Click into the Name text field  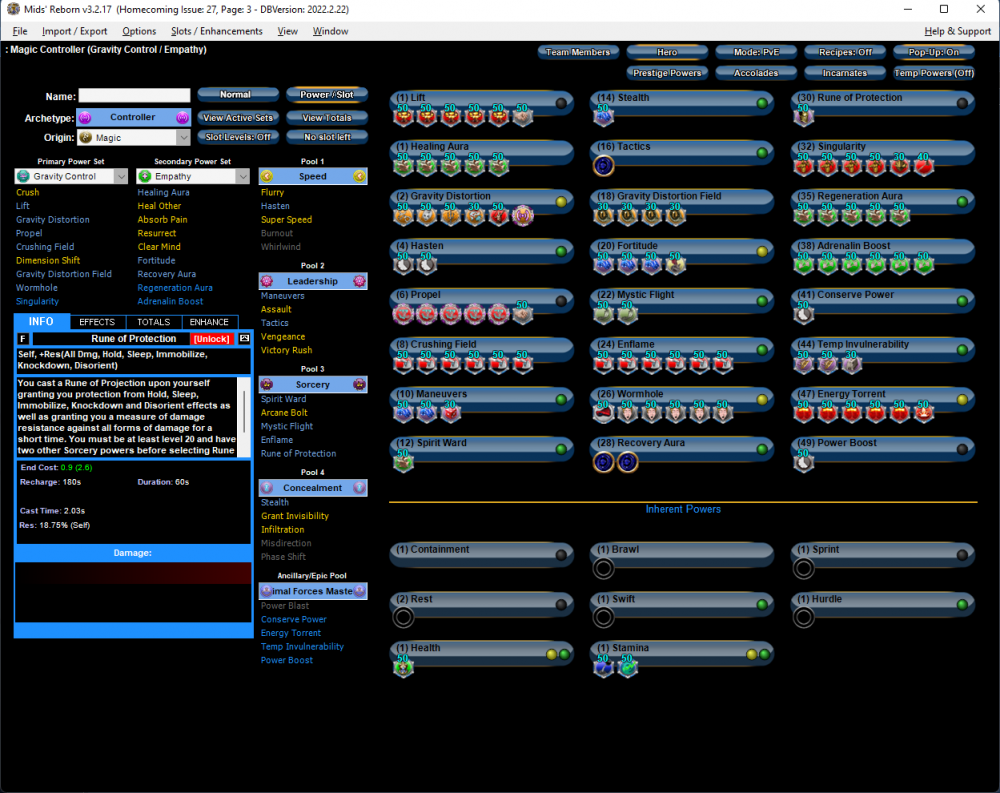[x=134, y=96]
